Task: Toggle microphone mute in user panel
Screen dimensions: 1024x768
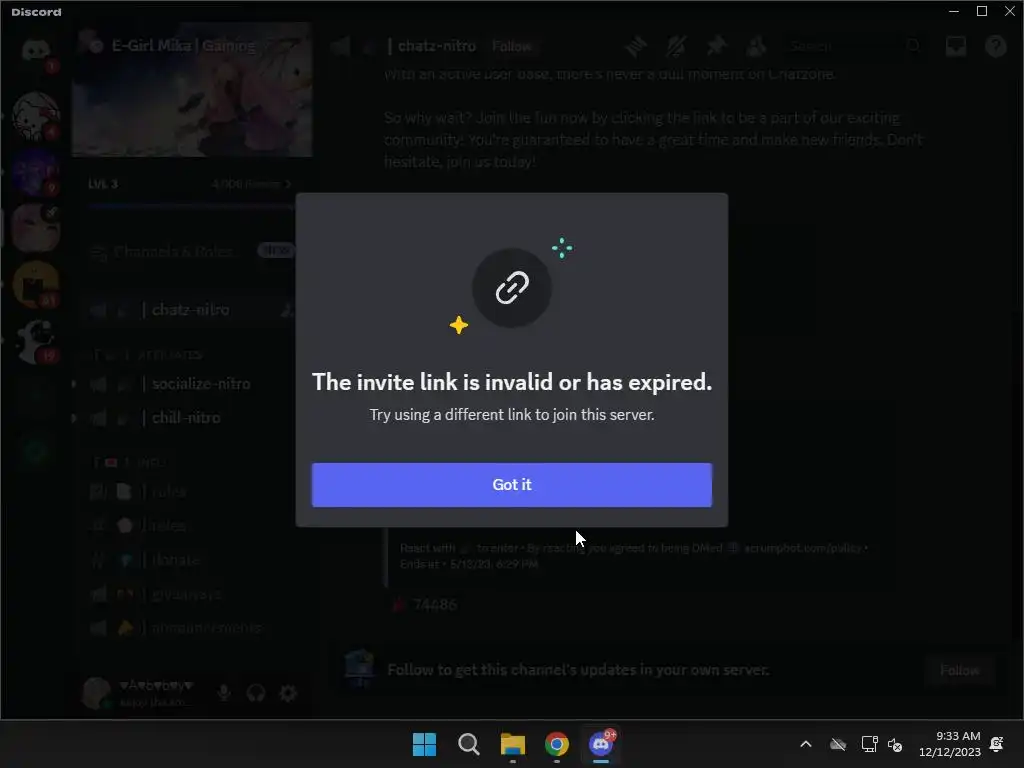Action: [x=224, y=692]
